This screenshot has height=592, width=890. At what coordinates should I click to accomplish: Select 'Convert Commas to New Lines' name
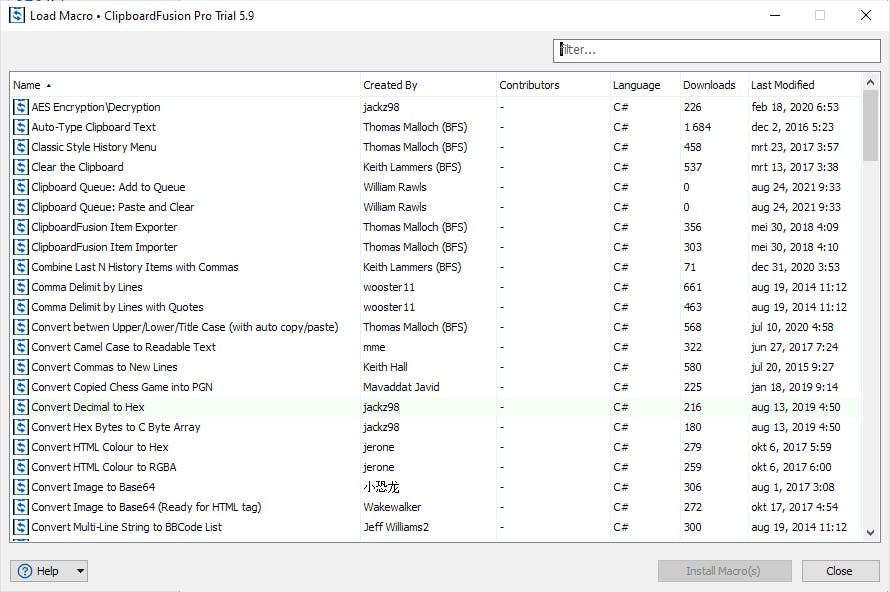pyautogui.click(x=104, y=367)
